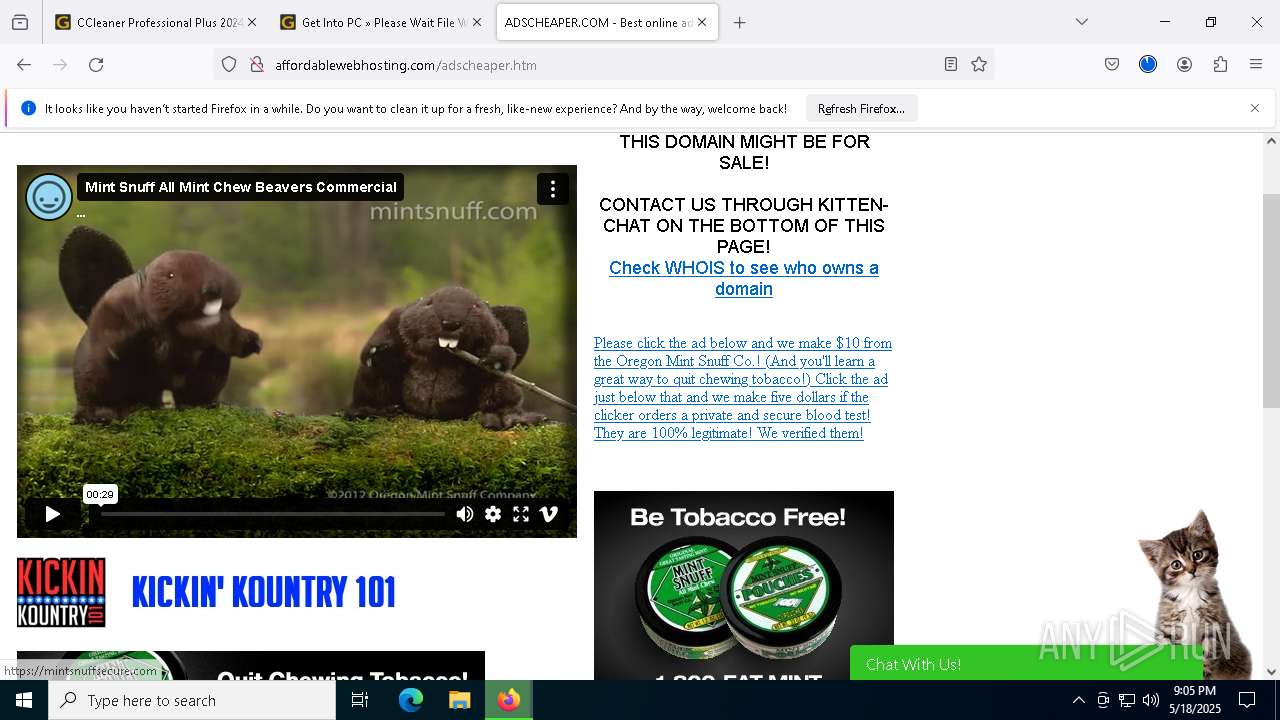Close the Get Into PC tab
1280x720 pixels.
click(477, 22)
